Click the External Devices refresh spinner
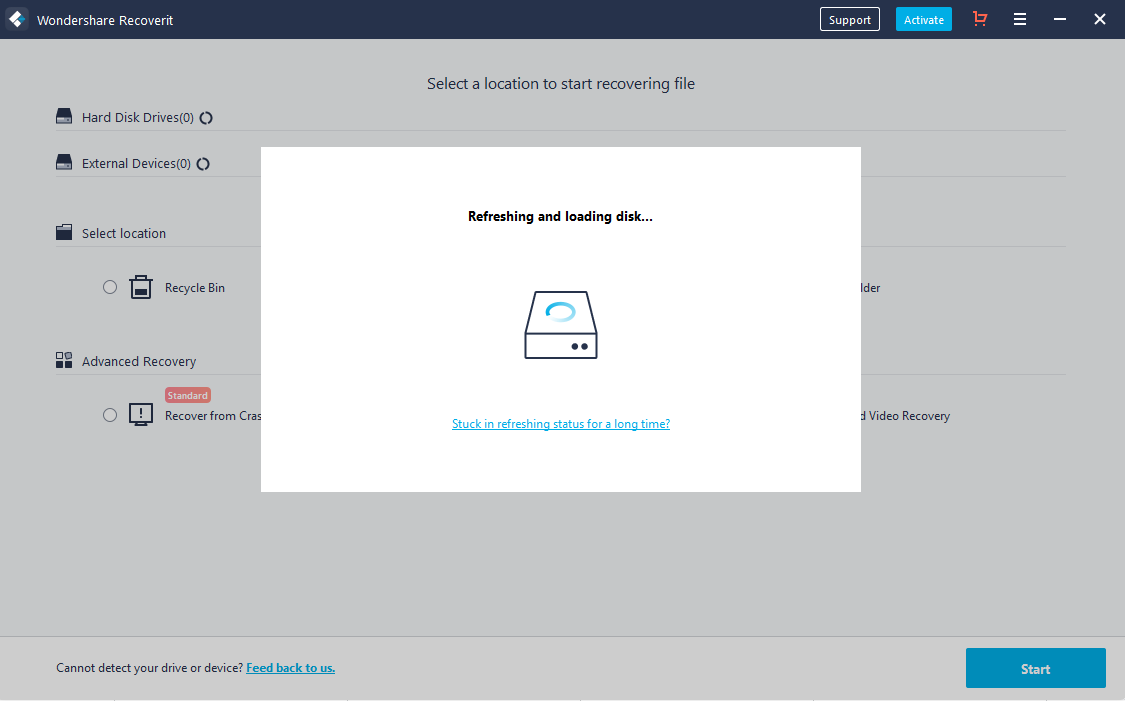 [203, 164]
